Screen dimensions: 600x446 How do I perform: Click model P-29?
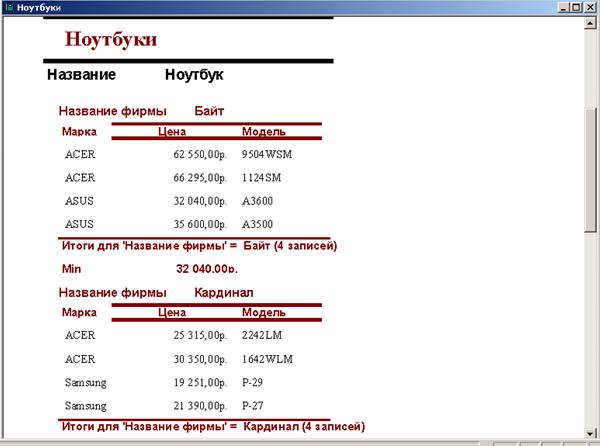[252, 382]
